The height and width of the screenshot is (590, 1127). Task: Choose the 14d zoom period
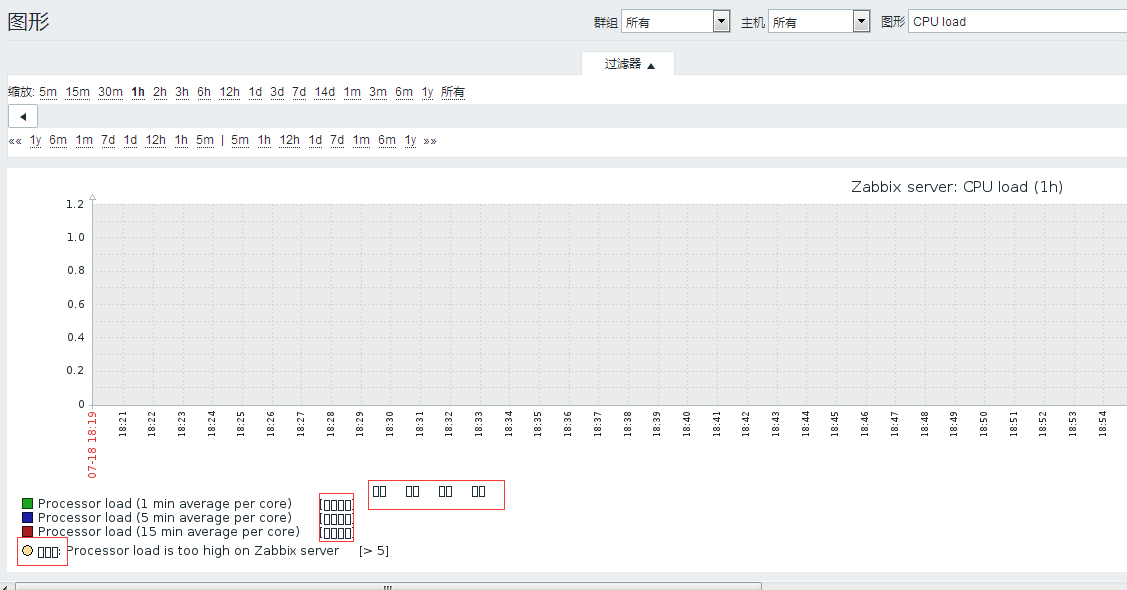tap(325, 92)
